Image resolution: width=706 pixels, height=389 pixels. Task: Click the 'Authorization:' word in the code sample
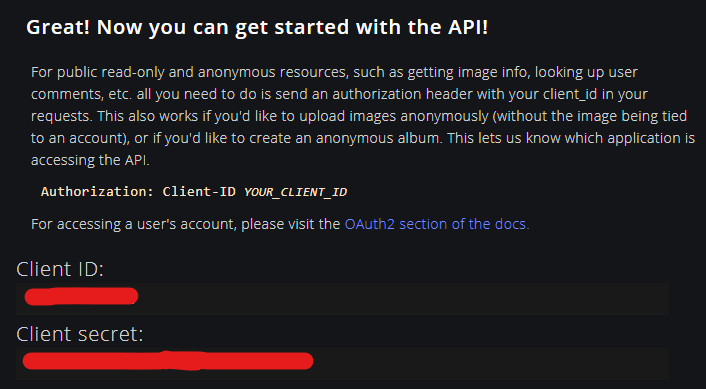[x=98, y=191]
